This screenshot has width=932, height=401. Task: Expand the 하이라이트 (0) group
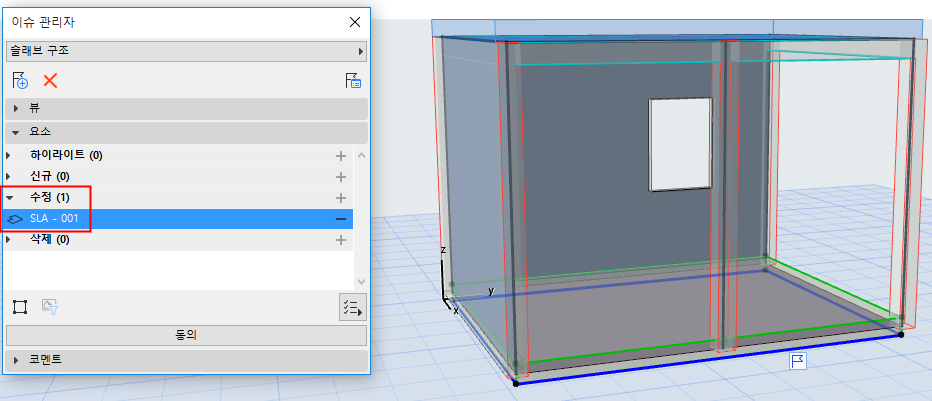click(10, 156)
